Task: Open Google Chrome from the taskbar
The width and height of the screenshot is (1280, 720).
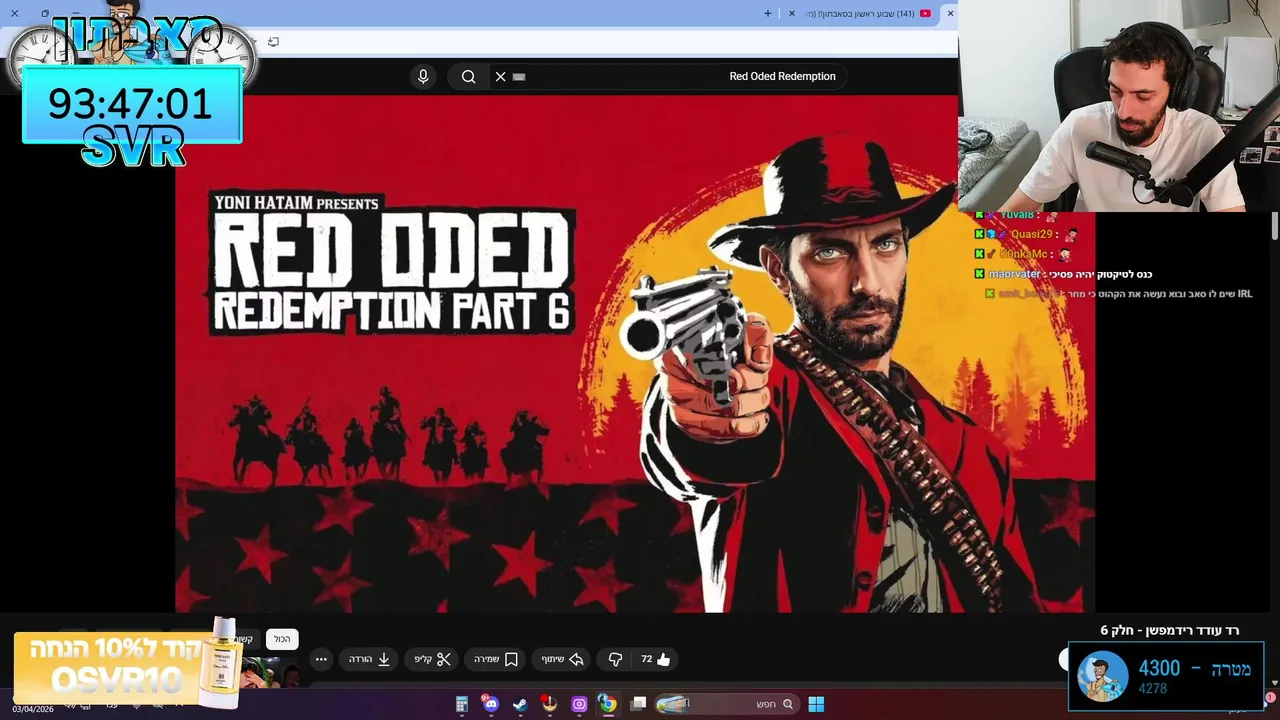Action: (x=607, y=704)
